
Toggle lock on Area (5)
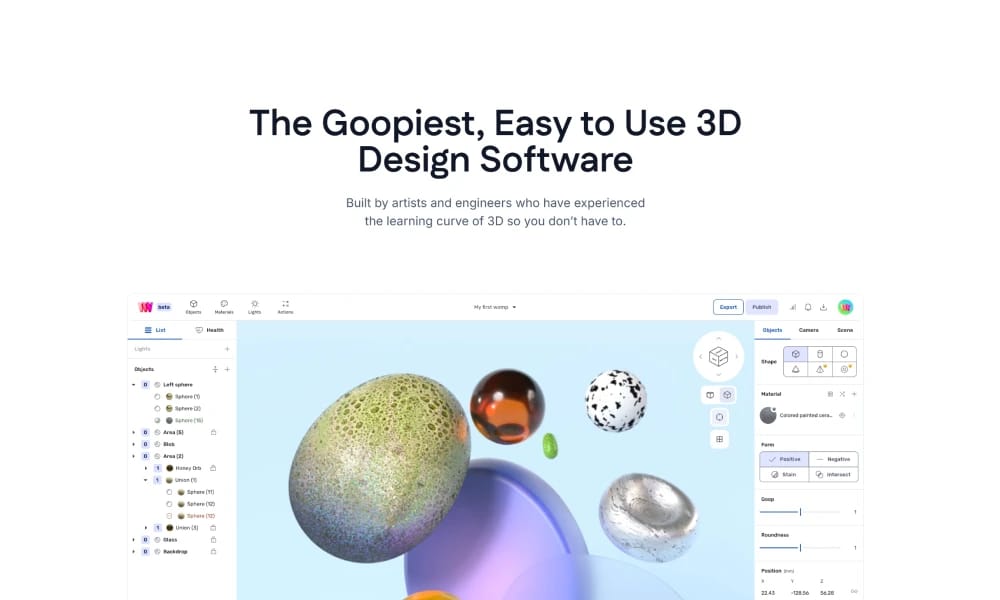click(214, 432)
